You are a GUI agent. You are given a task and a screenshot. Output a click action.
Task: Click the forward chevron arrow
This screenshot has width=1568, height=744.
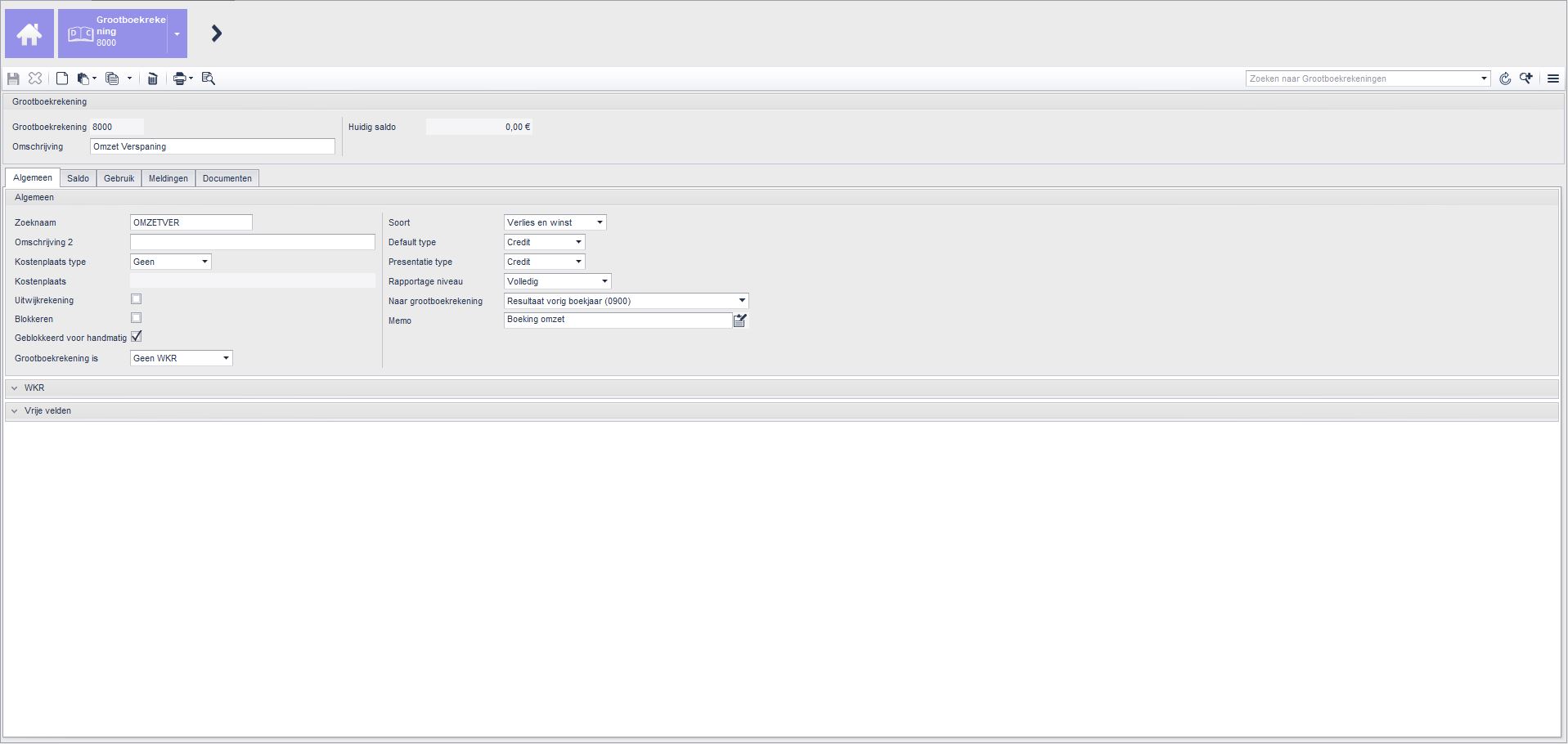pyautogui.click(x=216, y=34)
